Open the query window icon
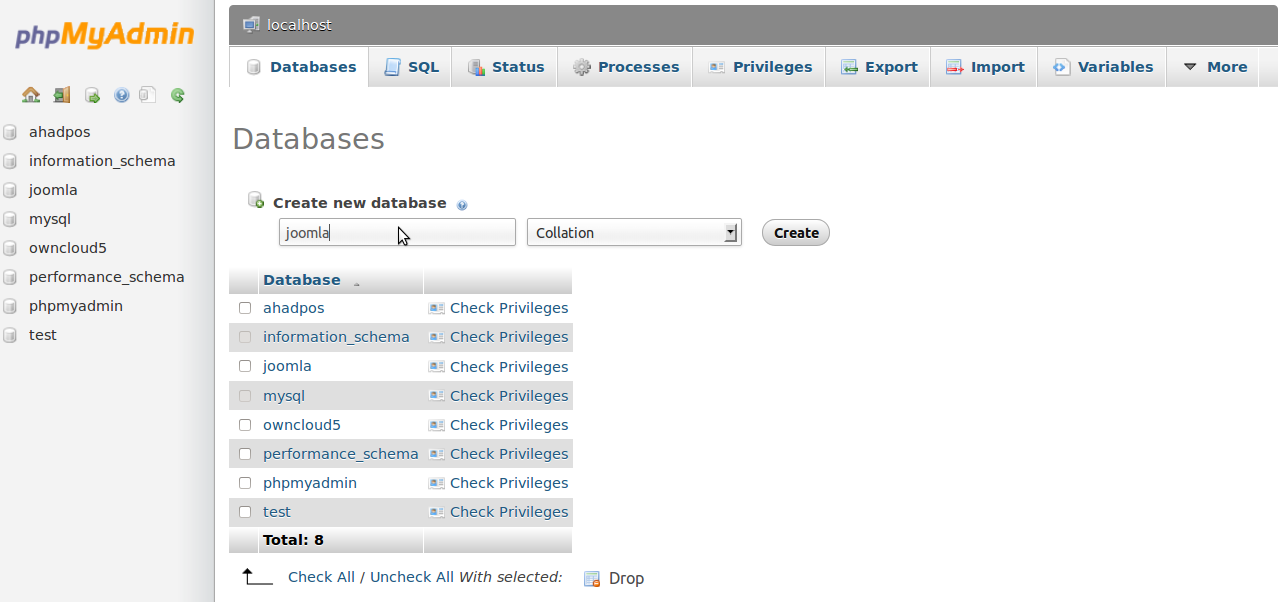1284x602 pixels. click(x=92, y=95)
